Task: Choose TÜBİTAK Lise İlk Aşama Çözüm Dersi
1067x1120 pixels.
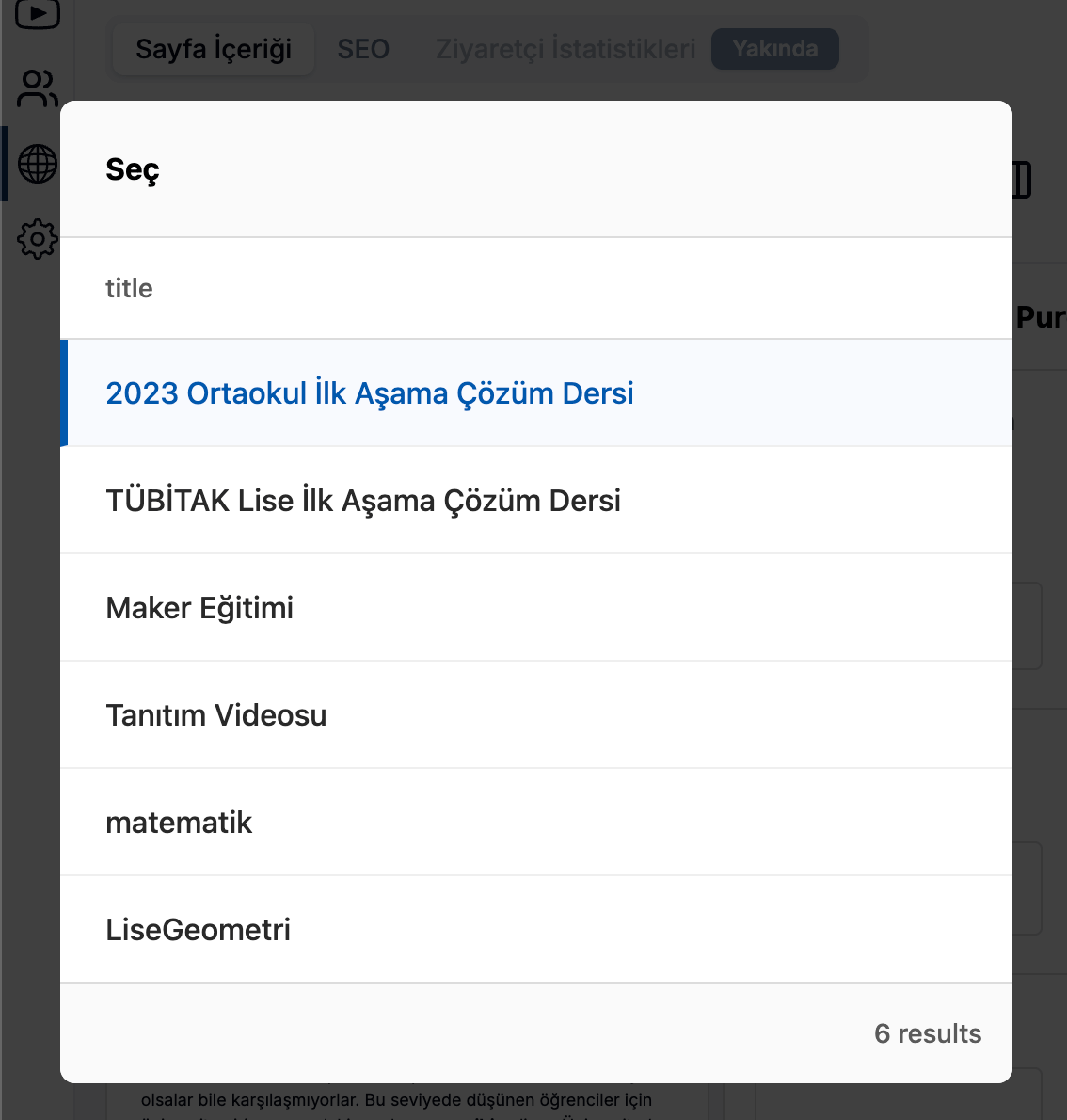Action: click(363, 501)
